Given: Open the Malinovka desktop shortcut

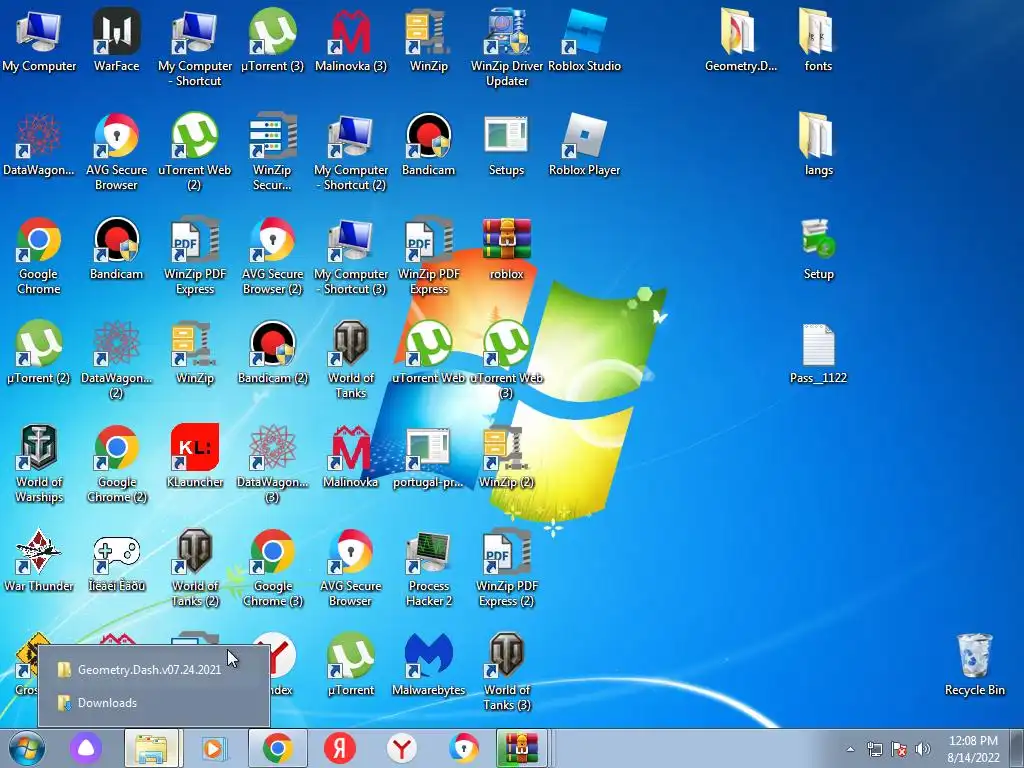Looking at the screenshot, I should coord(351,456).
